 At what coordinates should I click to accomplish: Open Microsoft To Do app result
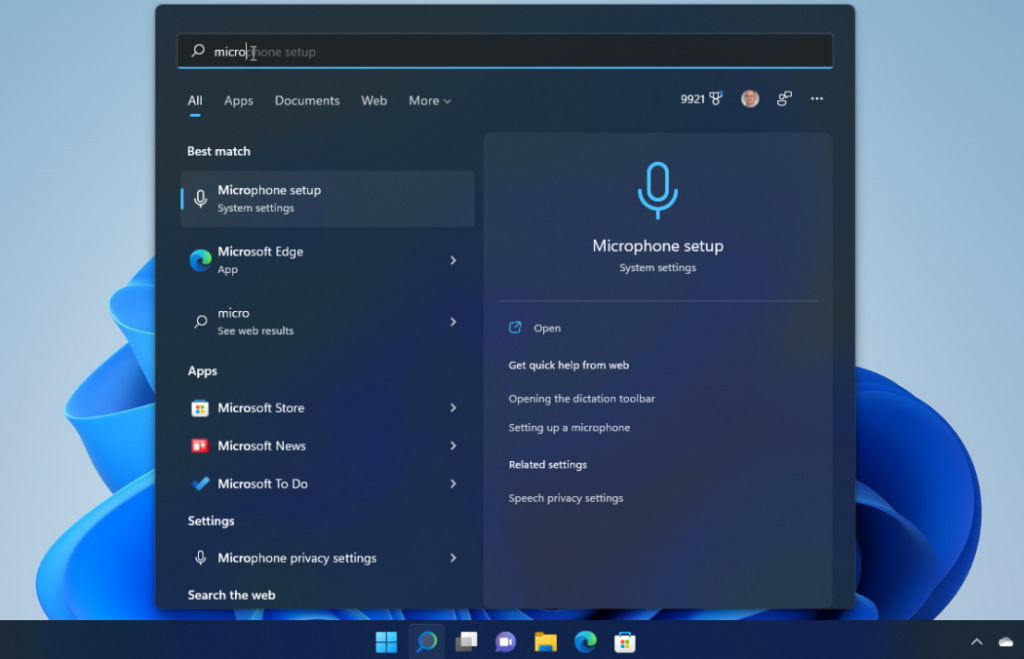(x=262, y=484)
